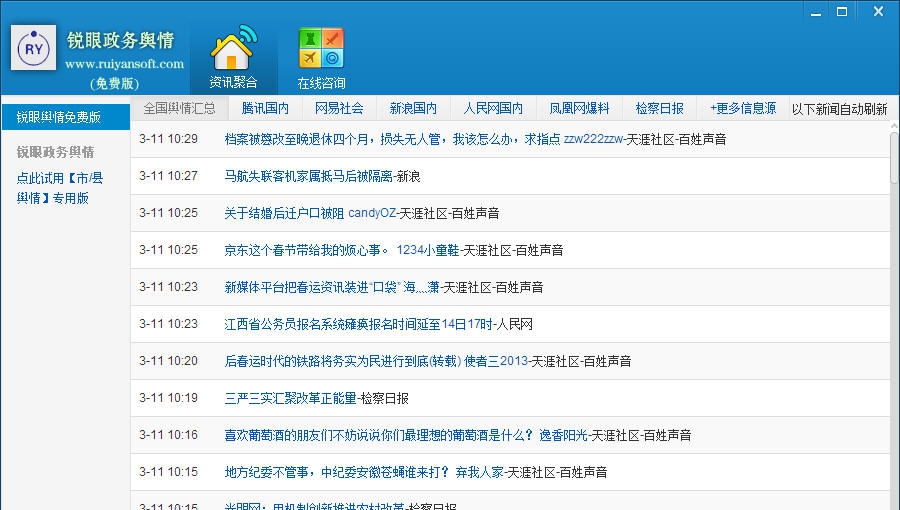Open the 资讯聚合 home icon
Image resolution: width=900 pixels, height=510 pixels.
[x=233, y=57]
